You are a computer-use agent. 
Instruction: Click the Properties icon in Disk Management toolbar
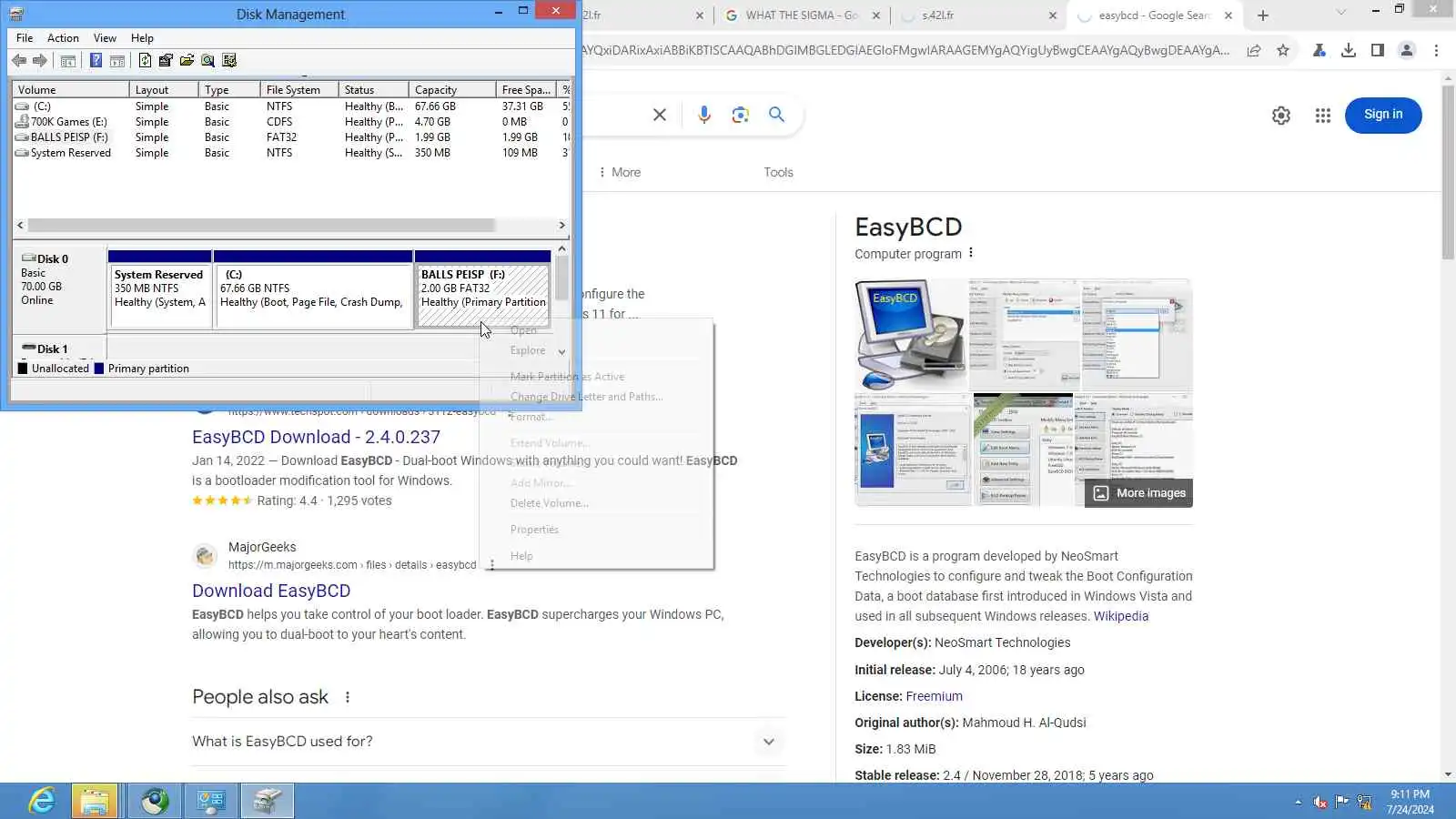[x=166, y=61]
